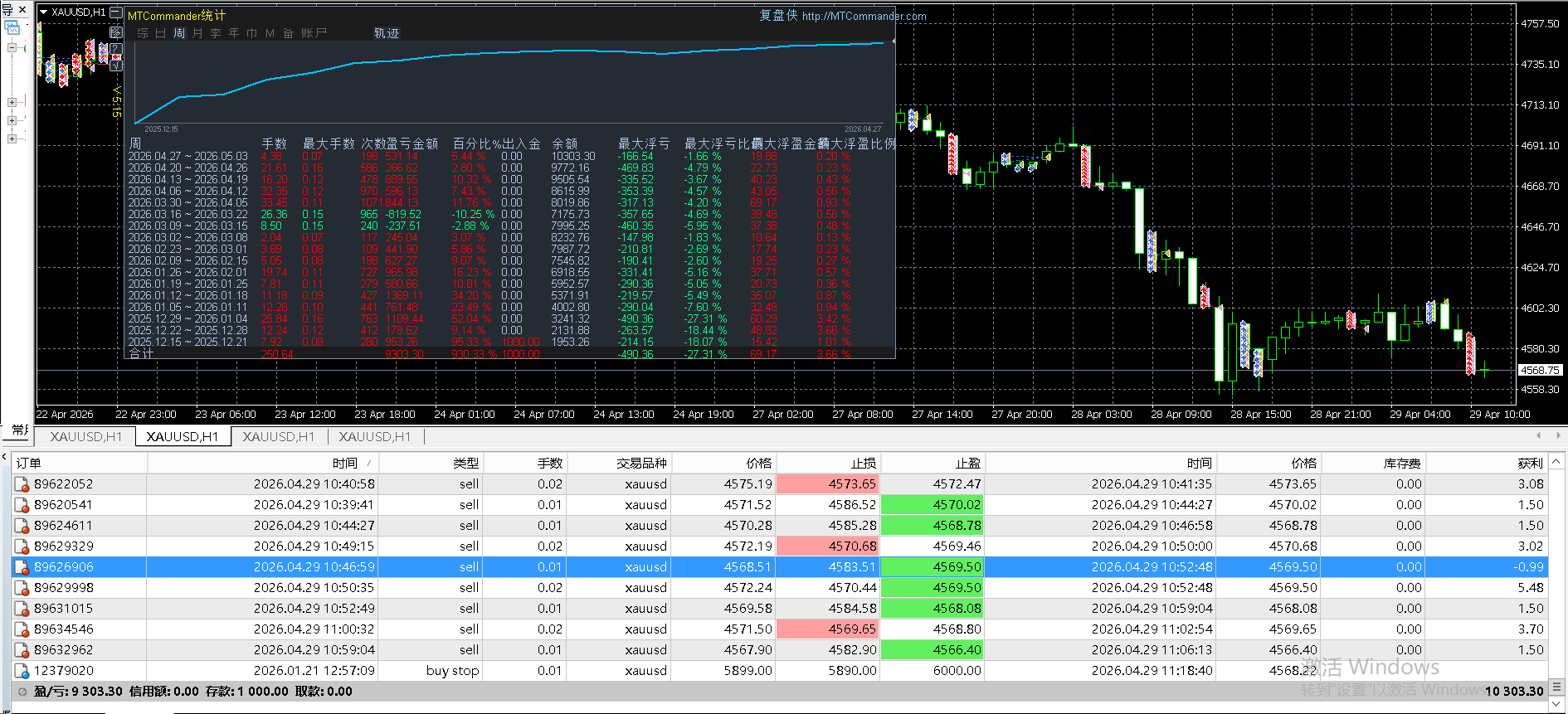Select the M statistics tab

[x=270, y=33]
